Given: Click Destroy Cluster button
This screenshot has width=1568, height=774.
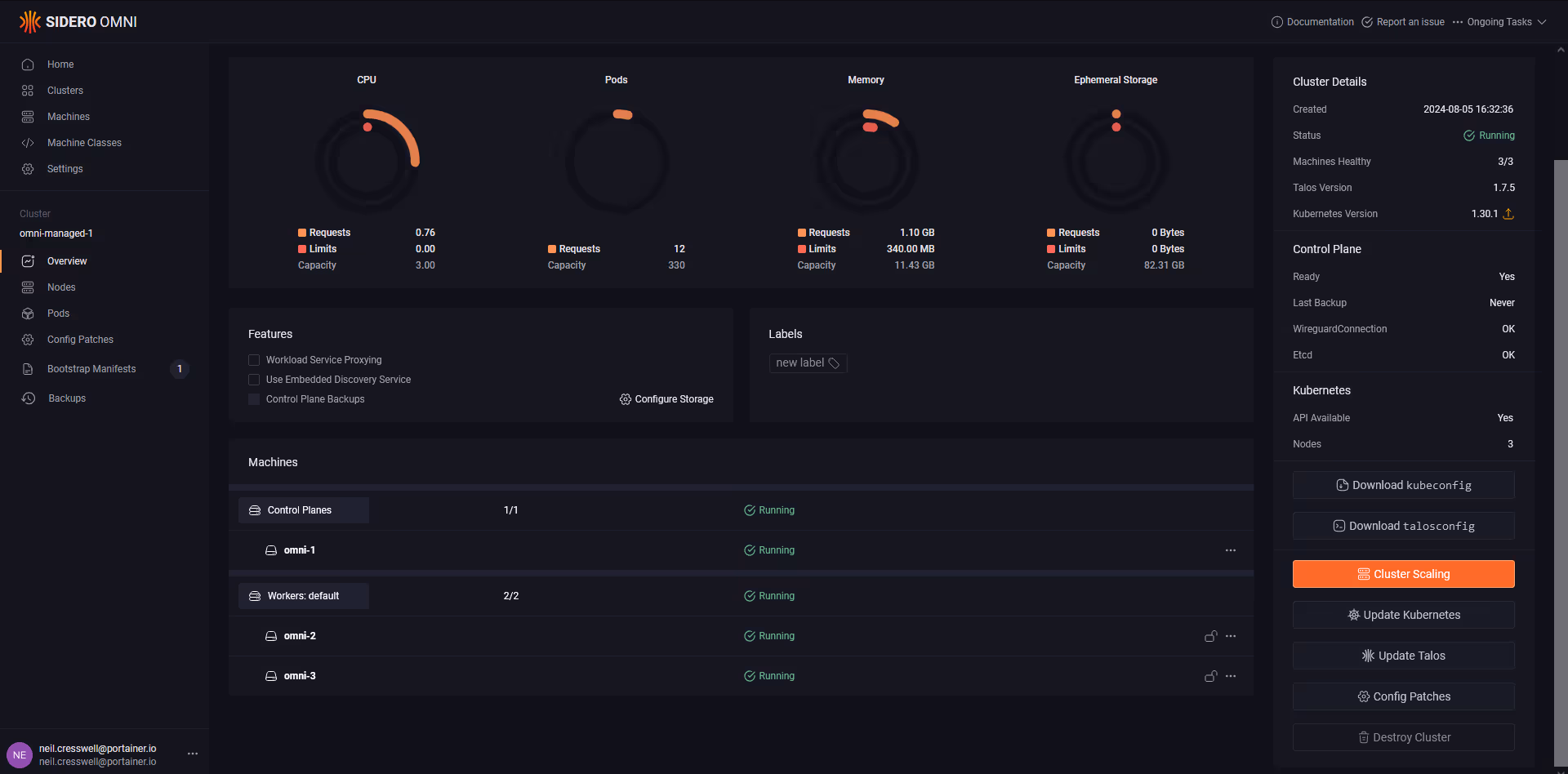Looking at the screenshot, I should (1403, 737).
